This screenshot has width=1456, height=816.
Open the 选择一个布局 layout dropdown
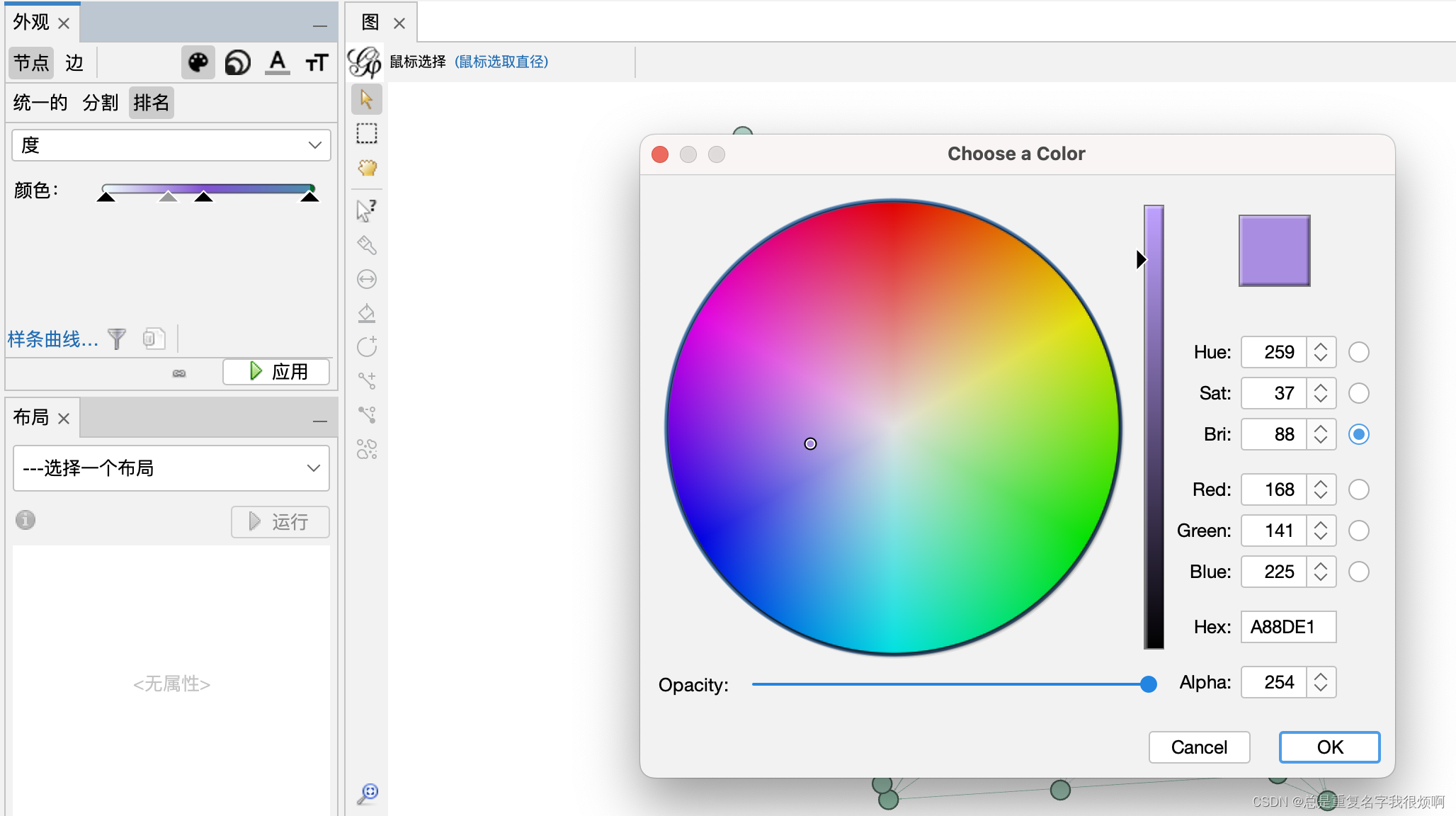[171, 468]
